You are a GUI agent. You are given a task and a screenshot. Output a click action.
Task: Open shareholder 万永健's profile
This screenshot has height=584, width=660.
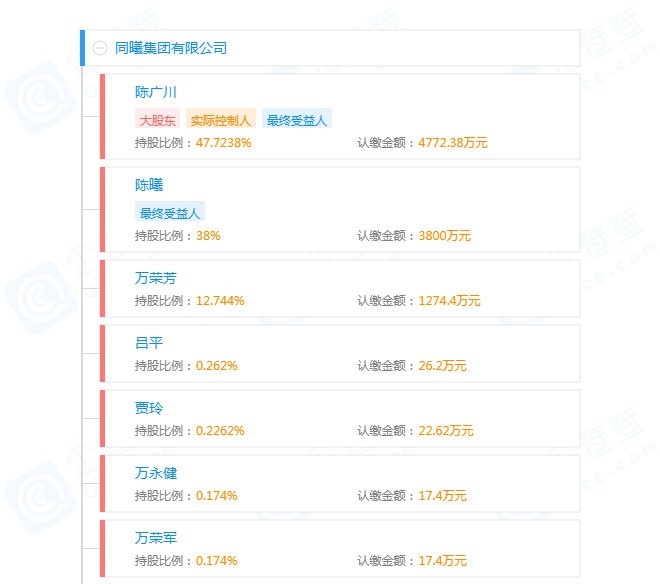(156, 473)
